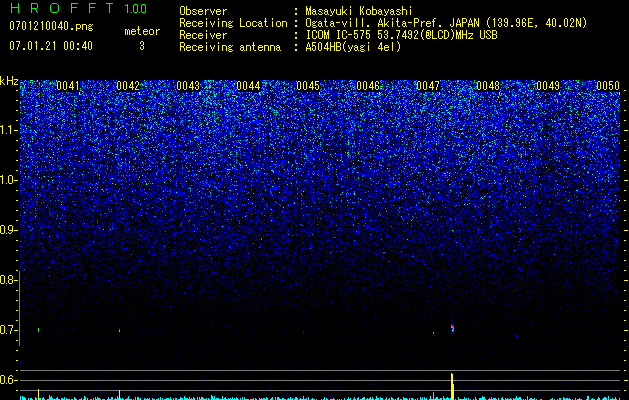
Task: Click the faint echo spot near 0042
Action: [120, 330]
